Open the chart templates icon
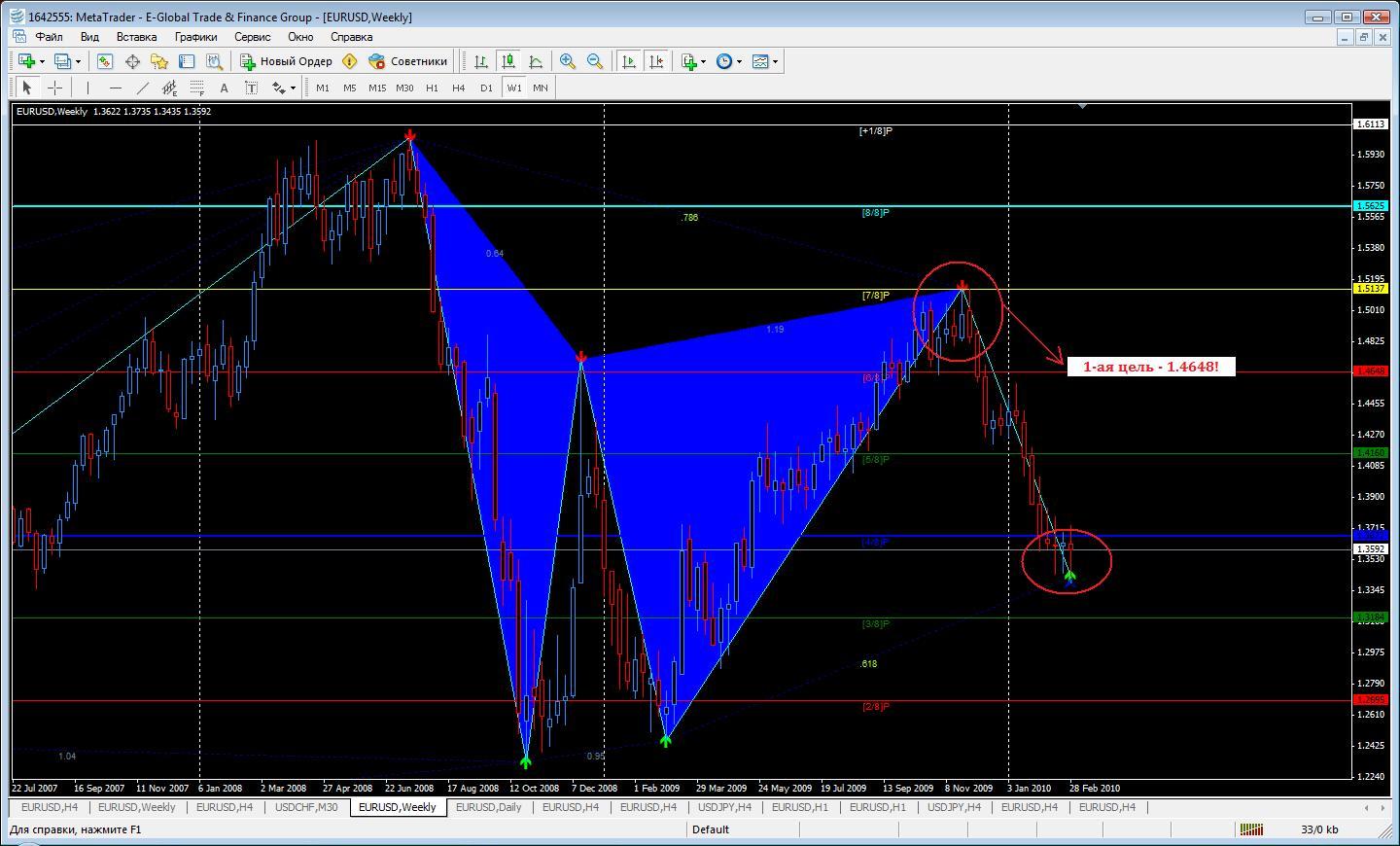This screenshot has height=846, width=1400. (760, 61)
